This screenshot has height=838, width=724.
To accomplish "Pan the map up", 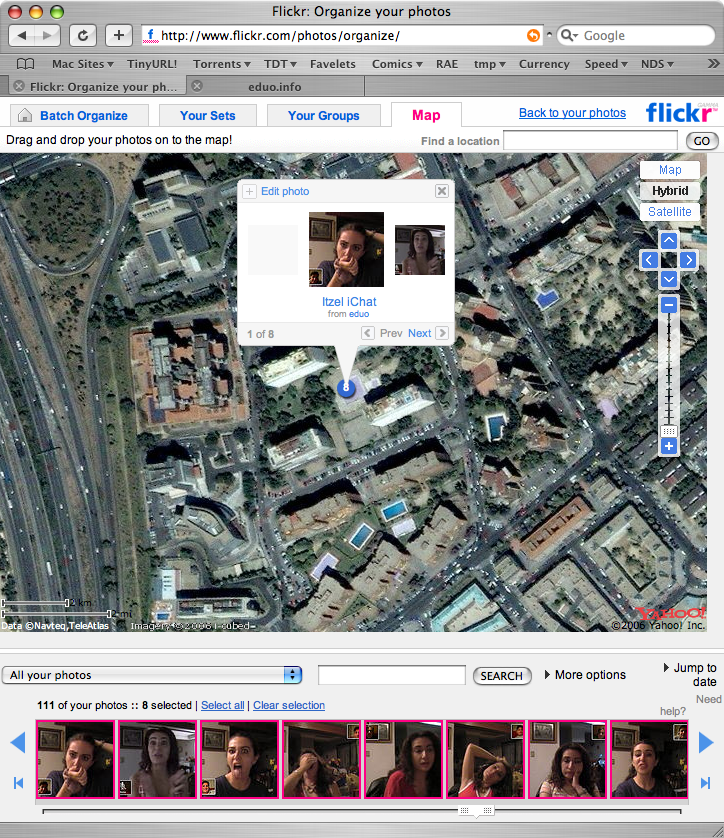I will (668, 240).
